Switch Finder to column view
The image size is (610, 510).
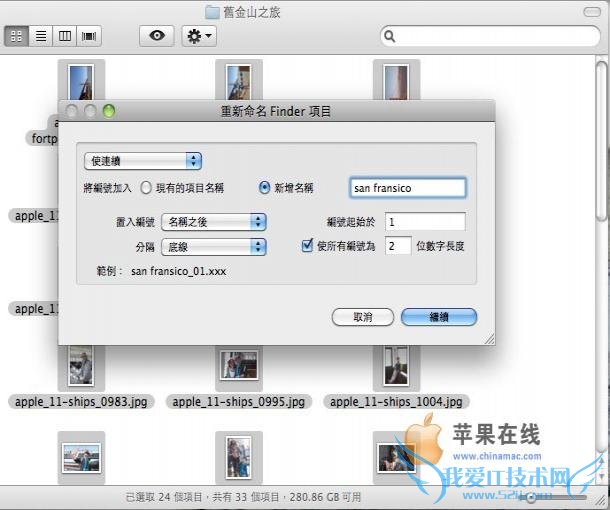point(65,36)
